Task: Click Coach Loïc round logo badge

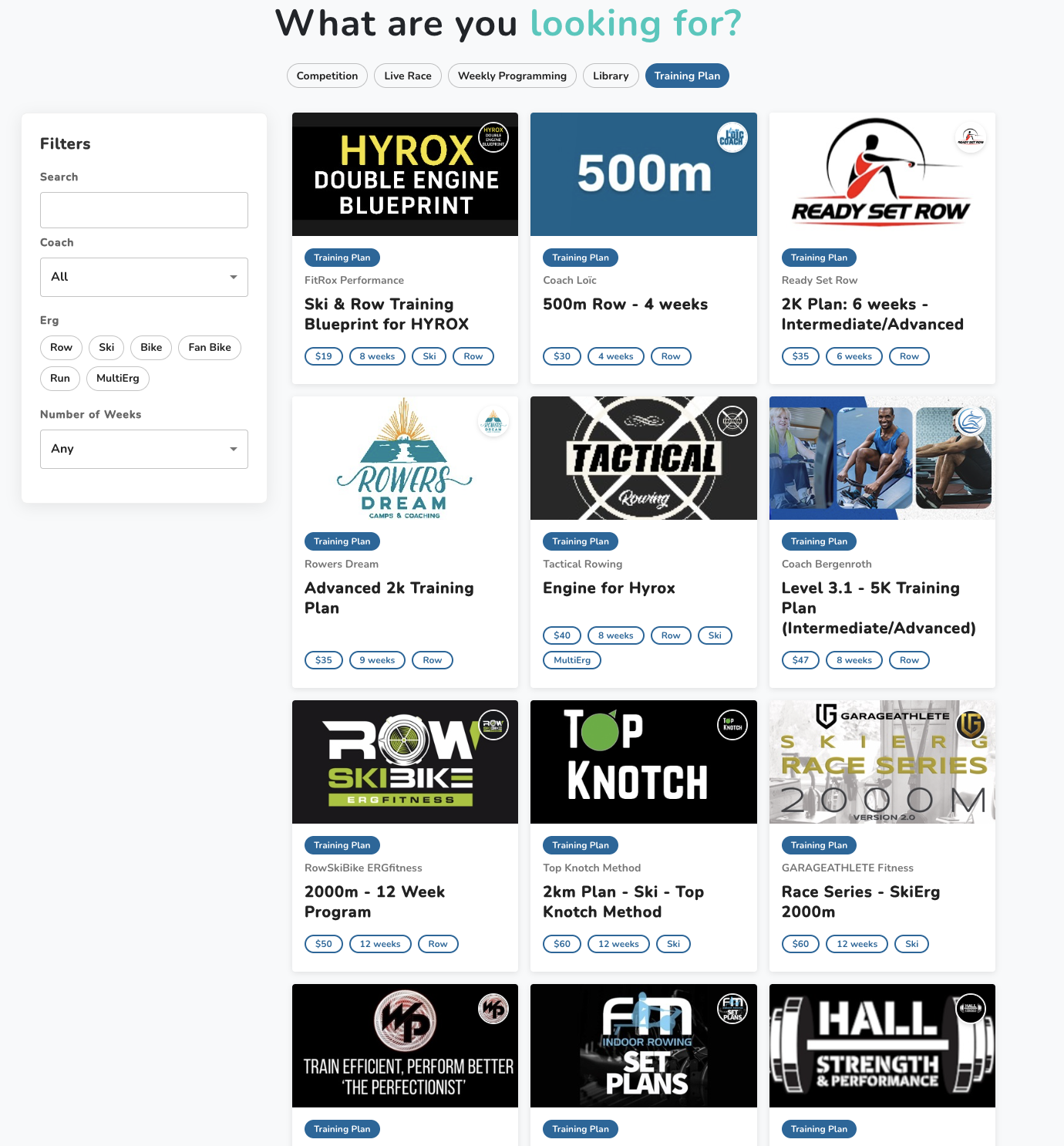Action: [x=732, y=137]
